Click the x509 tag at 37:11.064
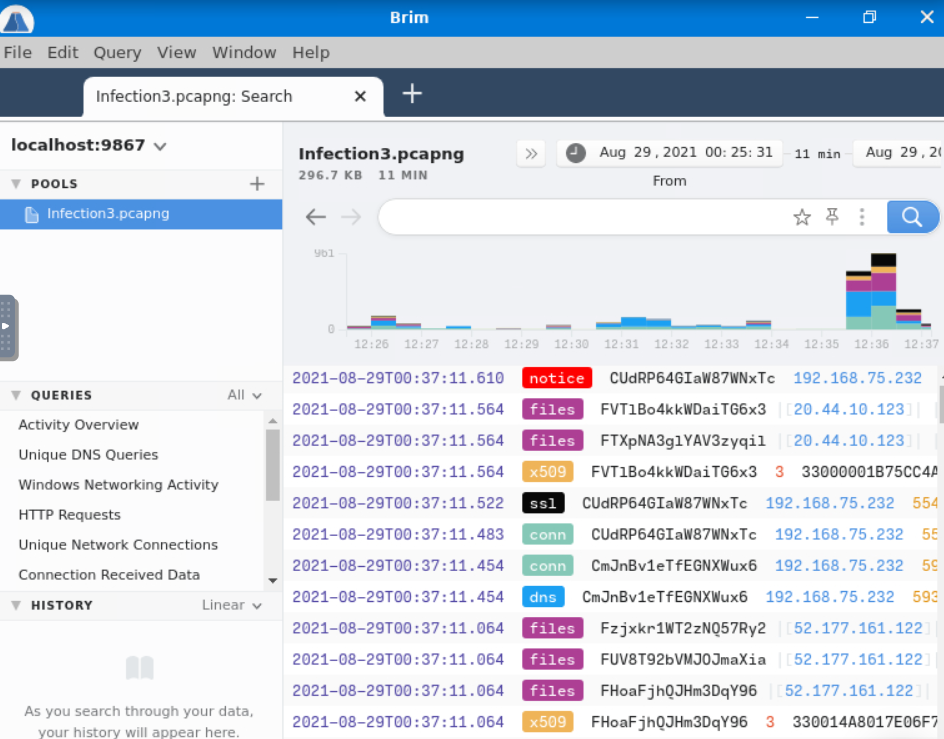944x739 pixels. [x=548, y=722]
